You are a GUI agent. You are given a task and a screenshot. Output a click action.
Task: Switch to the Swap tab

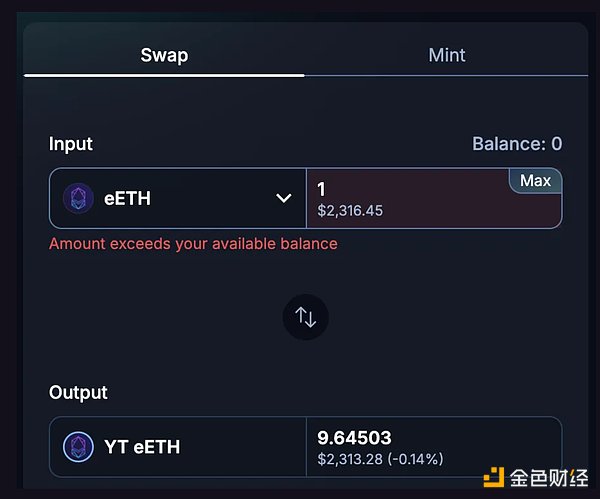[164, 54]
